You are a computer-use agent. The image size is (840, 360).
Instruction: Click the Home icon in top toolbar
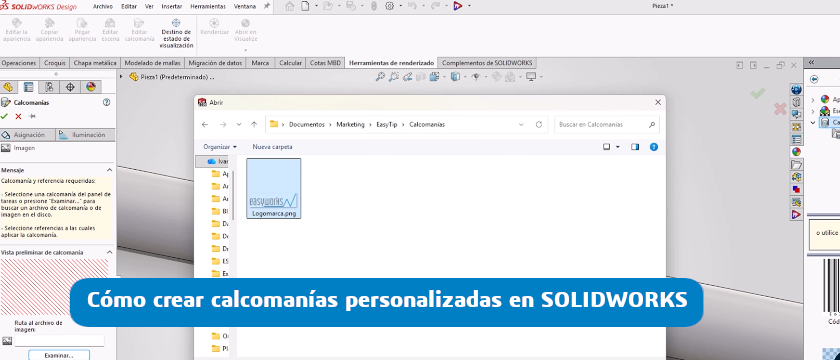pyautogui.click(x=290, y=6)
